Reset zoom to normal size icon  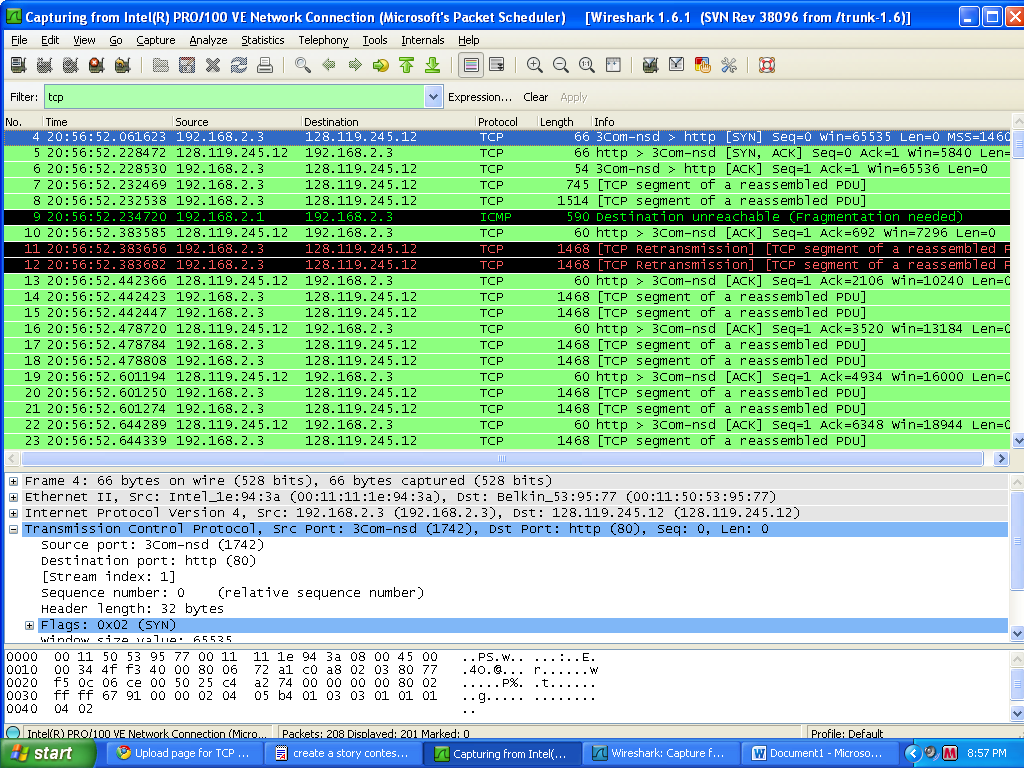tap(586, 65)
